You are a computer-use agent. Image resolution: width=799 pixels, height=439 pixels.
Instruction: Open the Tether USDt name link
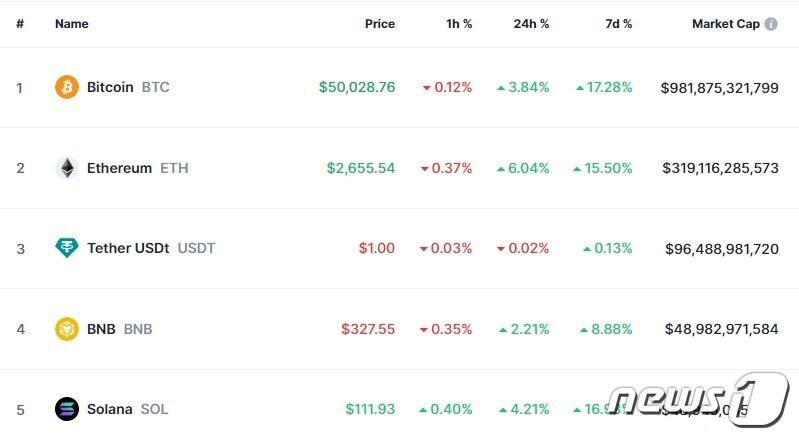(x=128, y=248)
